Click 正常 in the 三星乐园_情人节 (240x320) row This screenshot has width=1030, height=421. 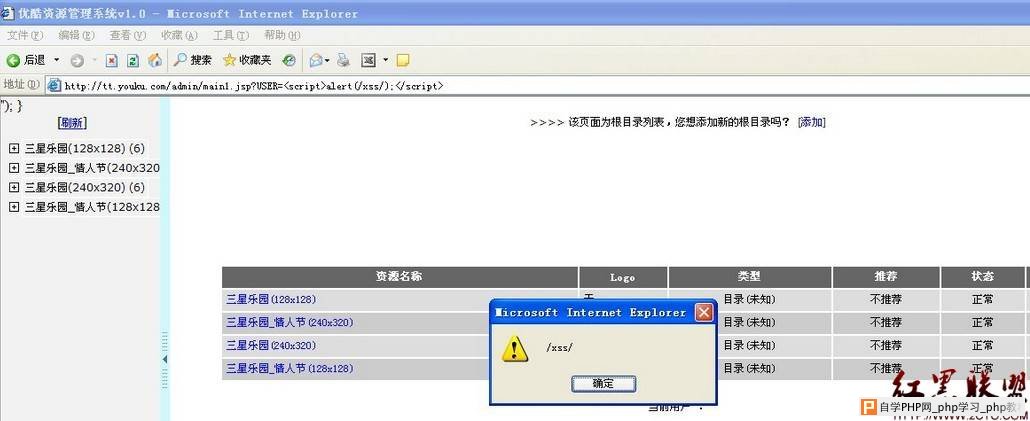tap(983, 322)
